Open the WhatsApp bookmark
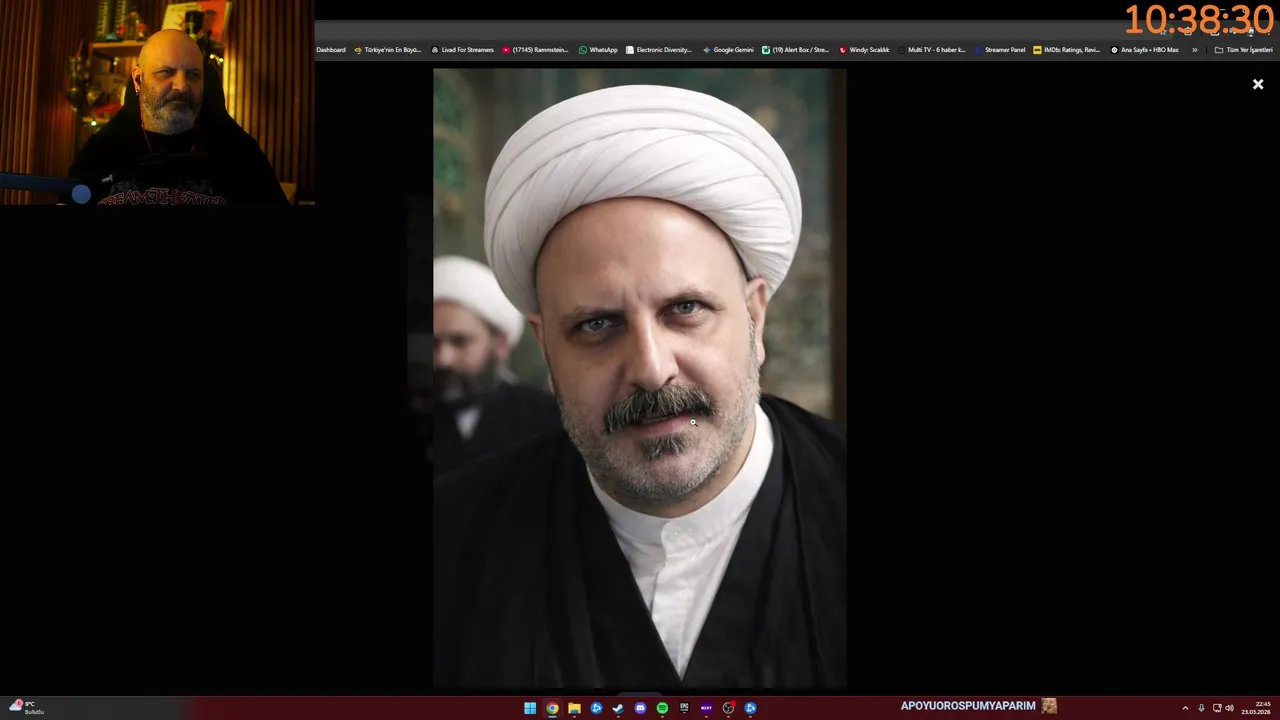Screen dimensions: 1280x720 tap(598, 50)
